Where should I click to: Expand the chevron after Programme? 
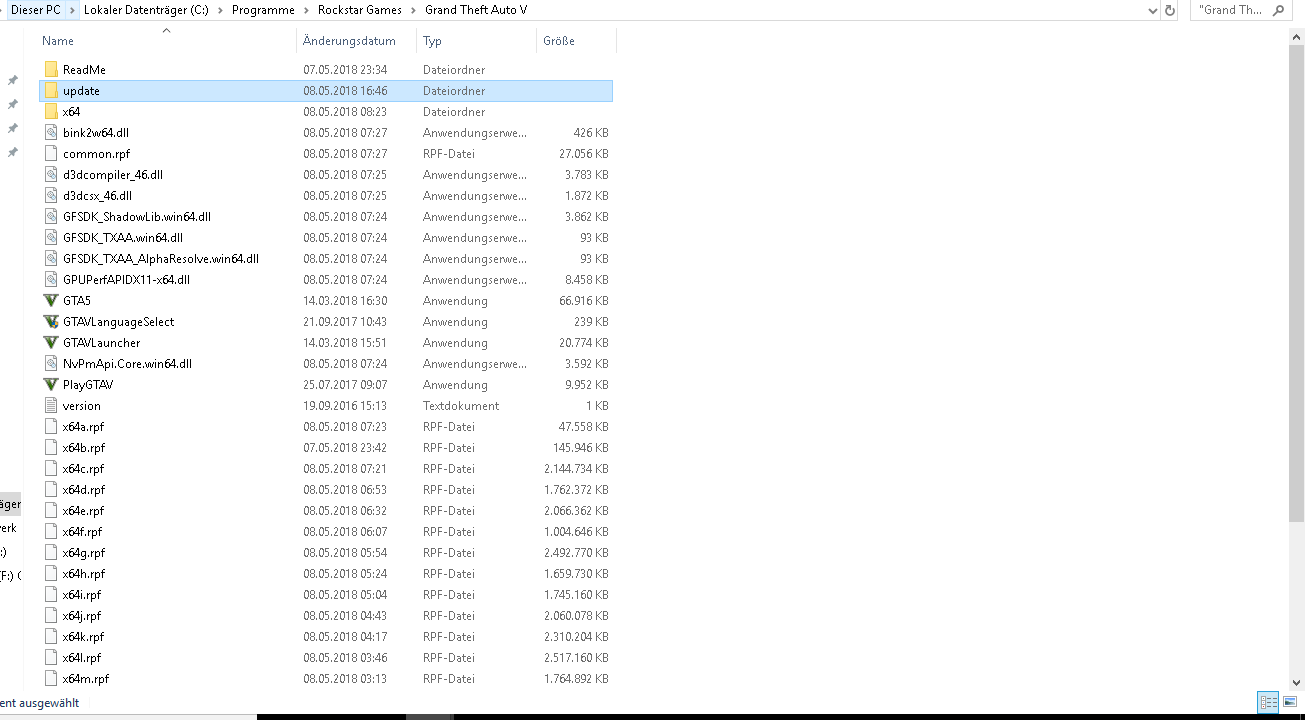click(x=306, y=10)
